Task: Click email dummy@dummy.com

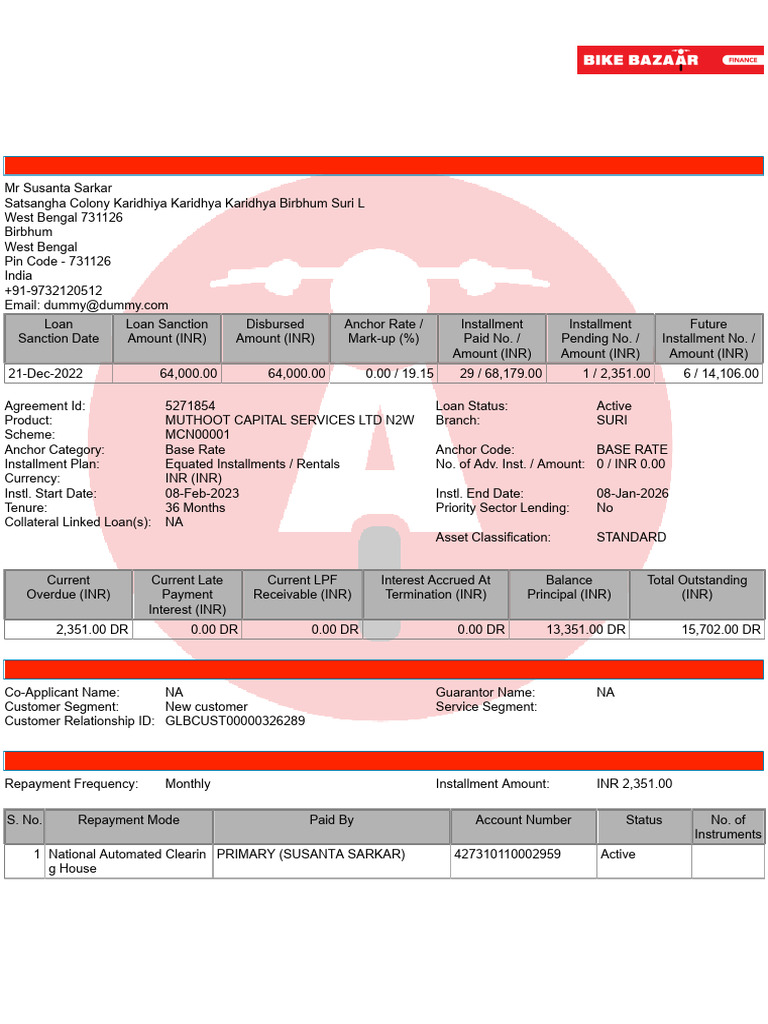Action: pos(106,305)
